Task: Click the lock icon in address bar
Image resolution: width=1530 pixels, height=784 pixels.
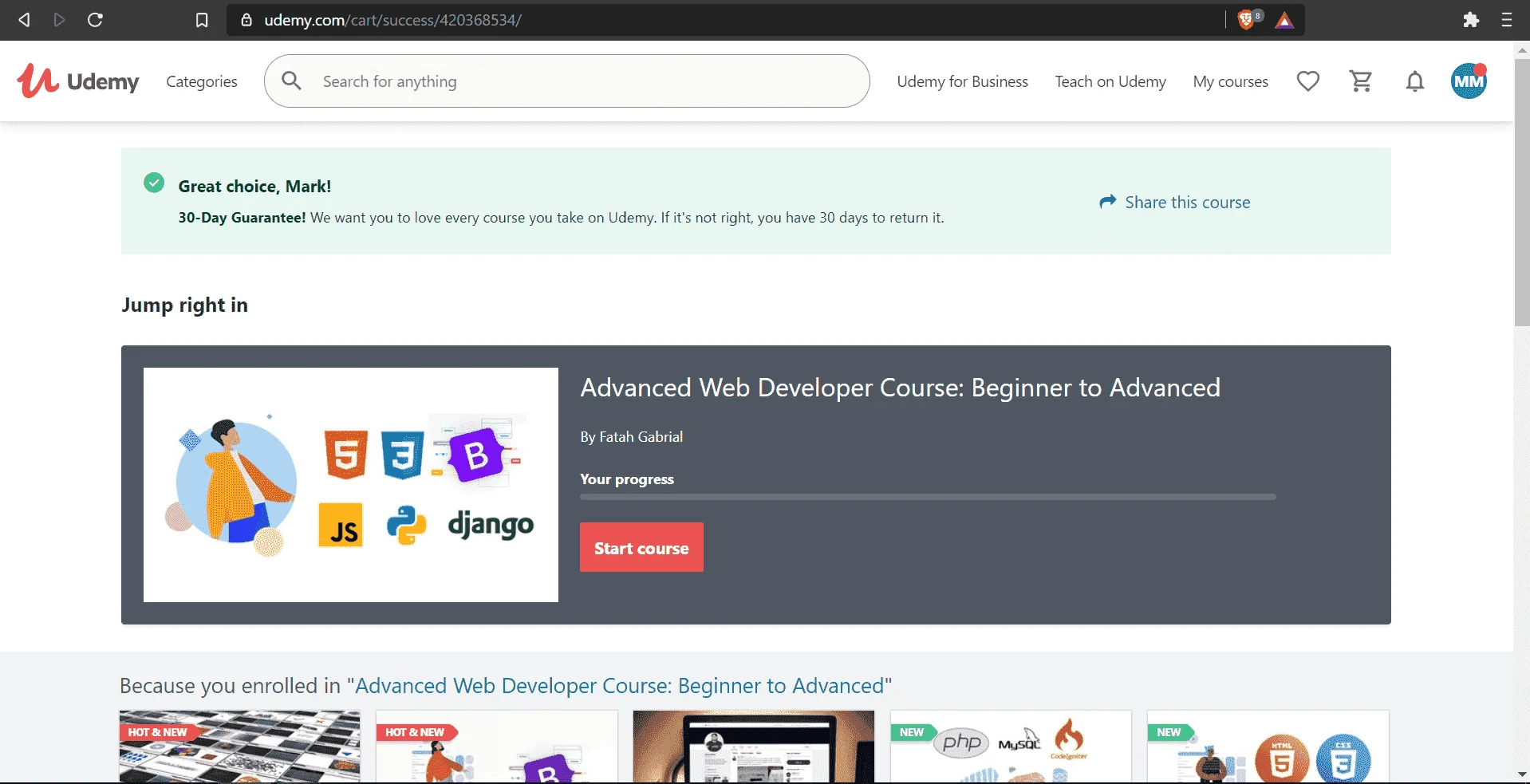Action: pyautogui.click(x=246, y=20)
